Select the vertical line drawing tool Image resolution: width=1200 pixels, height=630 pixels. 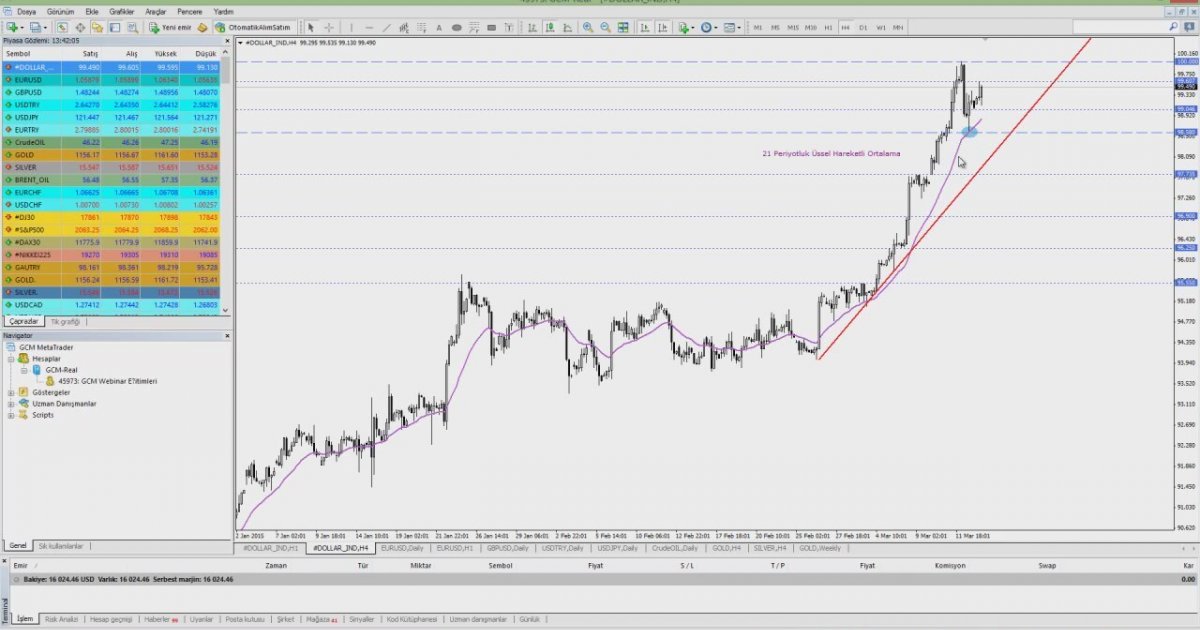click(x=351, y=28)
